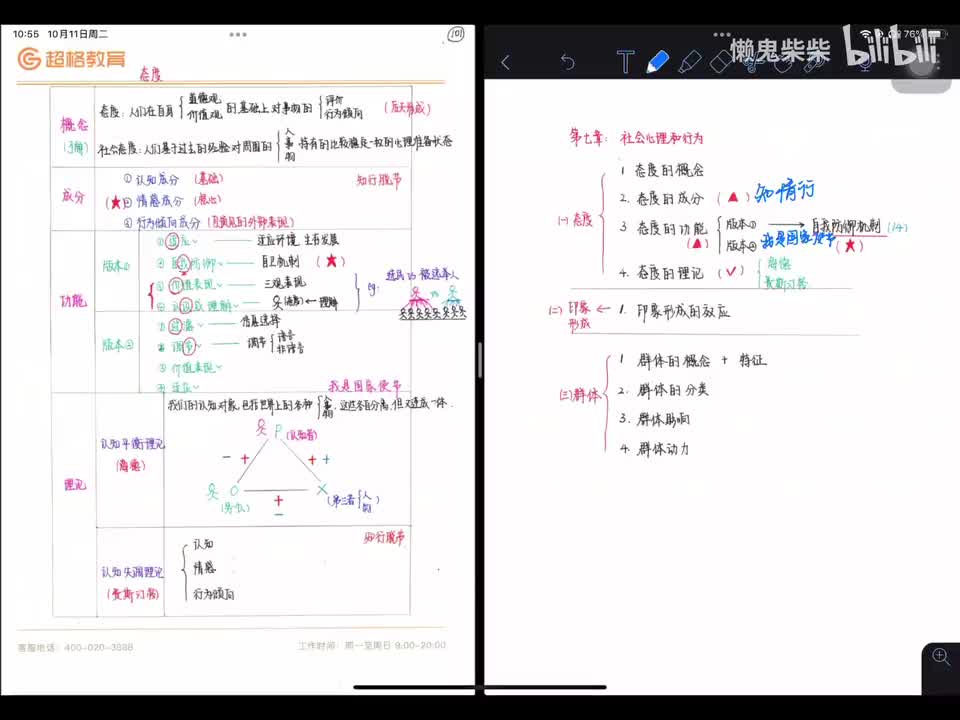Screen dimensions: 960x720
Task: Tap the date 10月11日周二
Action: [x=77, y=34]
